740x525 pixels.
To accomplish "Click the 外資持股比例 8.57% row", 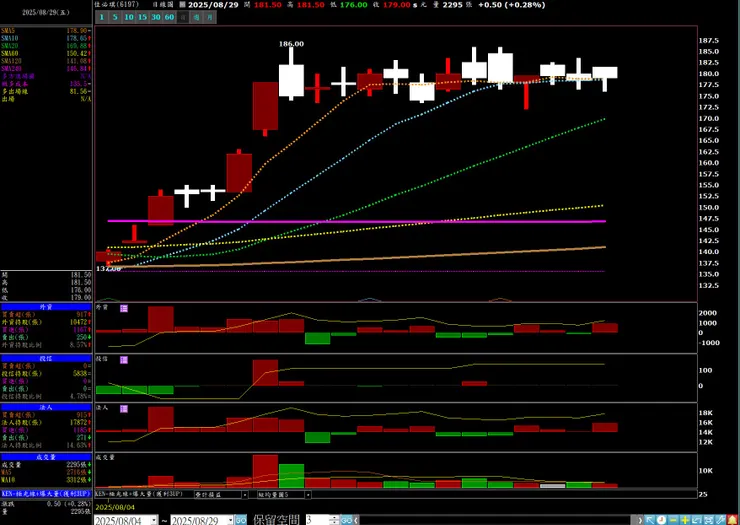I will [x=46, y=345].
